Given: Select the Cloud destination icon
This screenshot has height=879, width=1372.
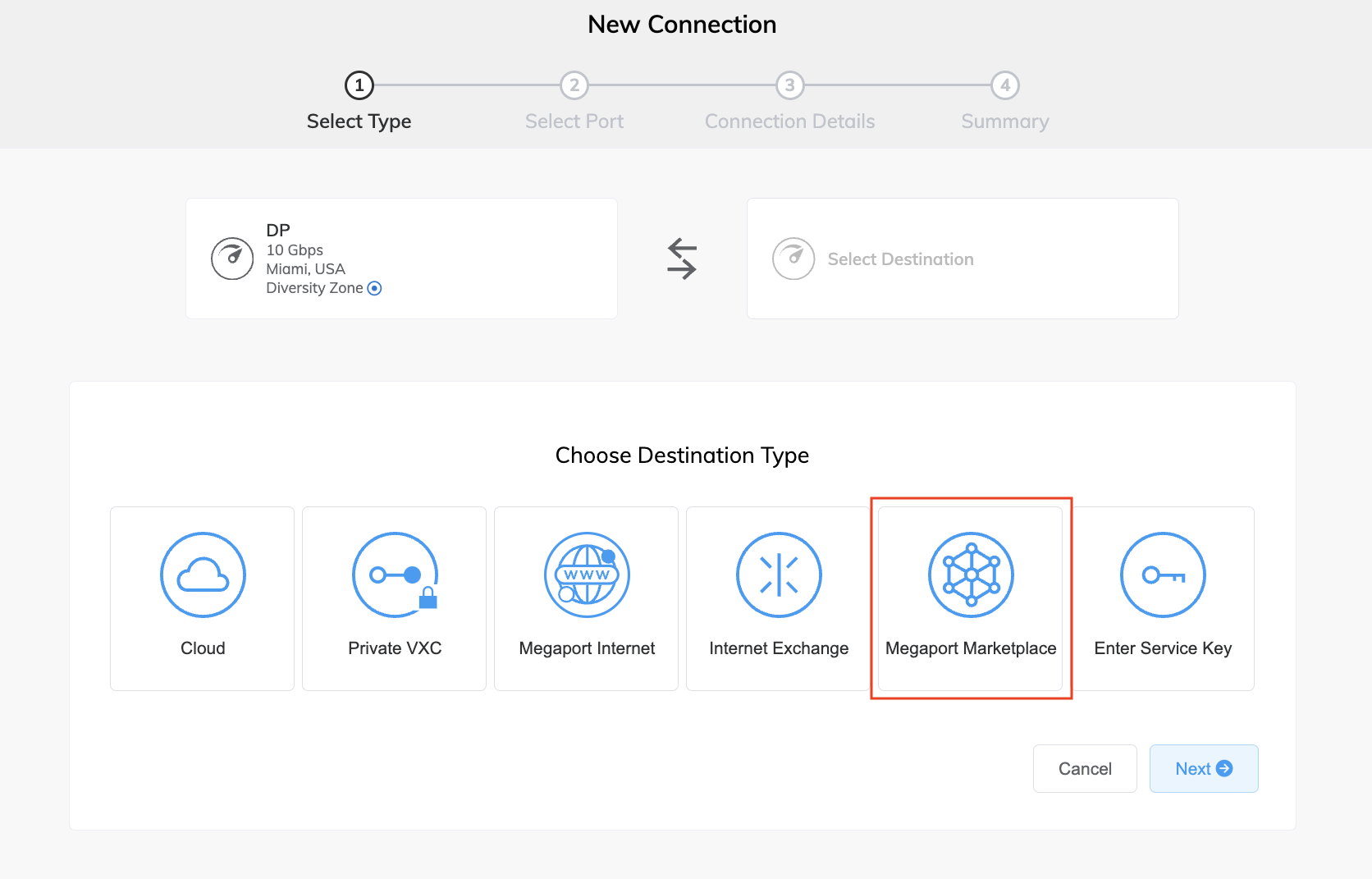Looking at the screenshot, I should (x=203, y=575).
